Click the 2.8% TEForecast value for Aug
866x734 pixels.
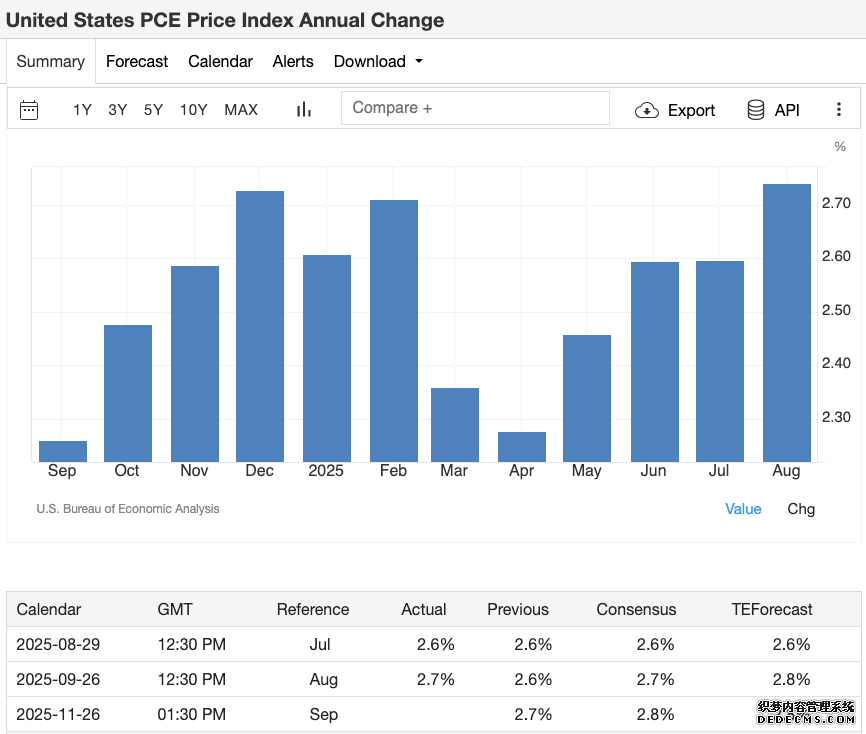[x=791, y=679]
